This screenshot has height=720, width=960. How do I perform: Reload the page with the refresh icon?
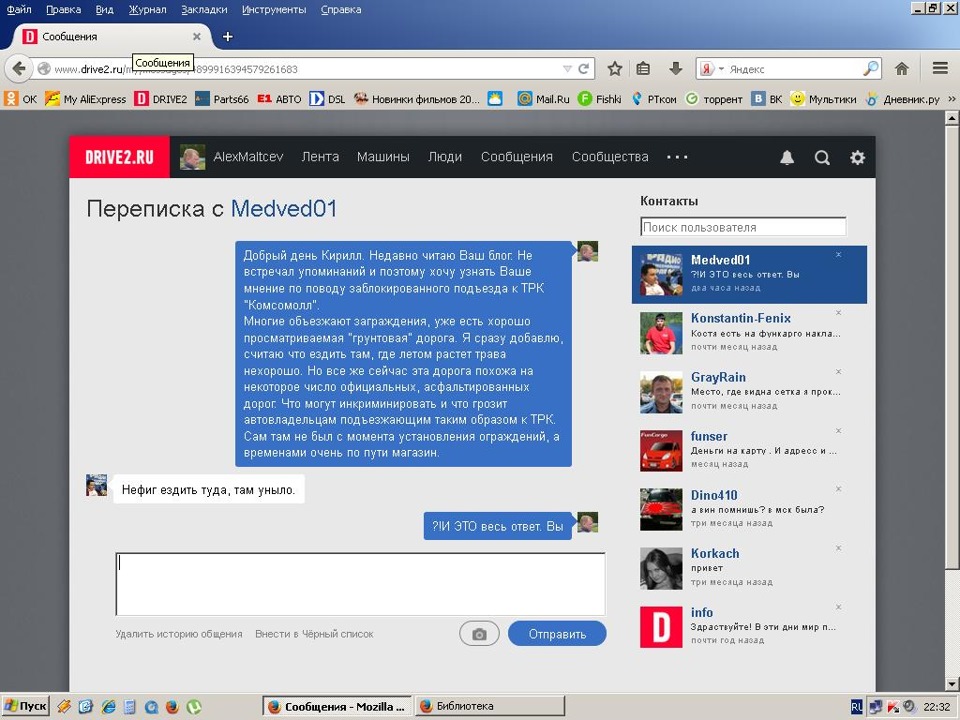pyautogui.click(x=583, y=69)
